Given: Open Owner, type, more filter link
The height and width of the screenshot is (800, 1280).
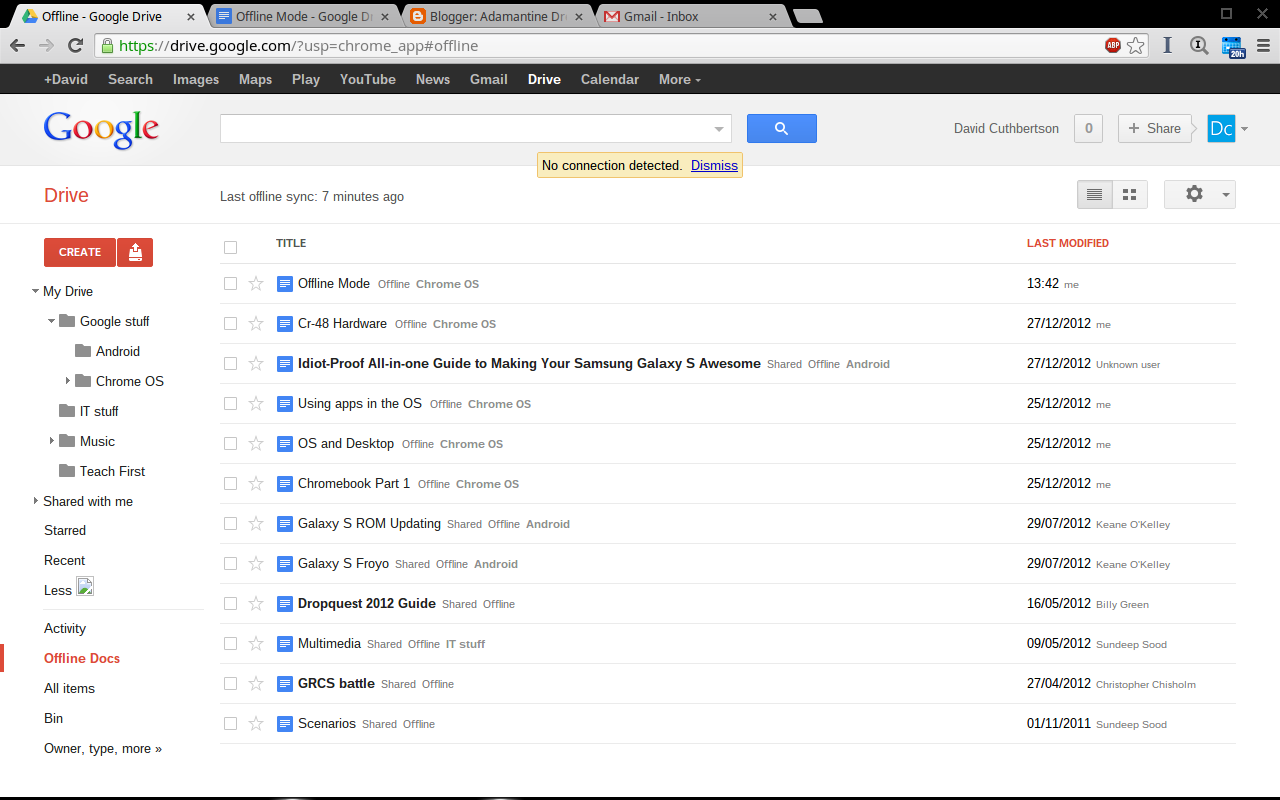Looking at the screenshot, I should click(103, 748).
